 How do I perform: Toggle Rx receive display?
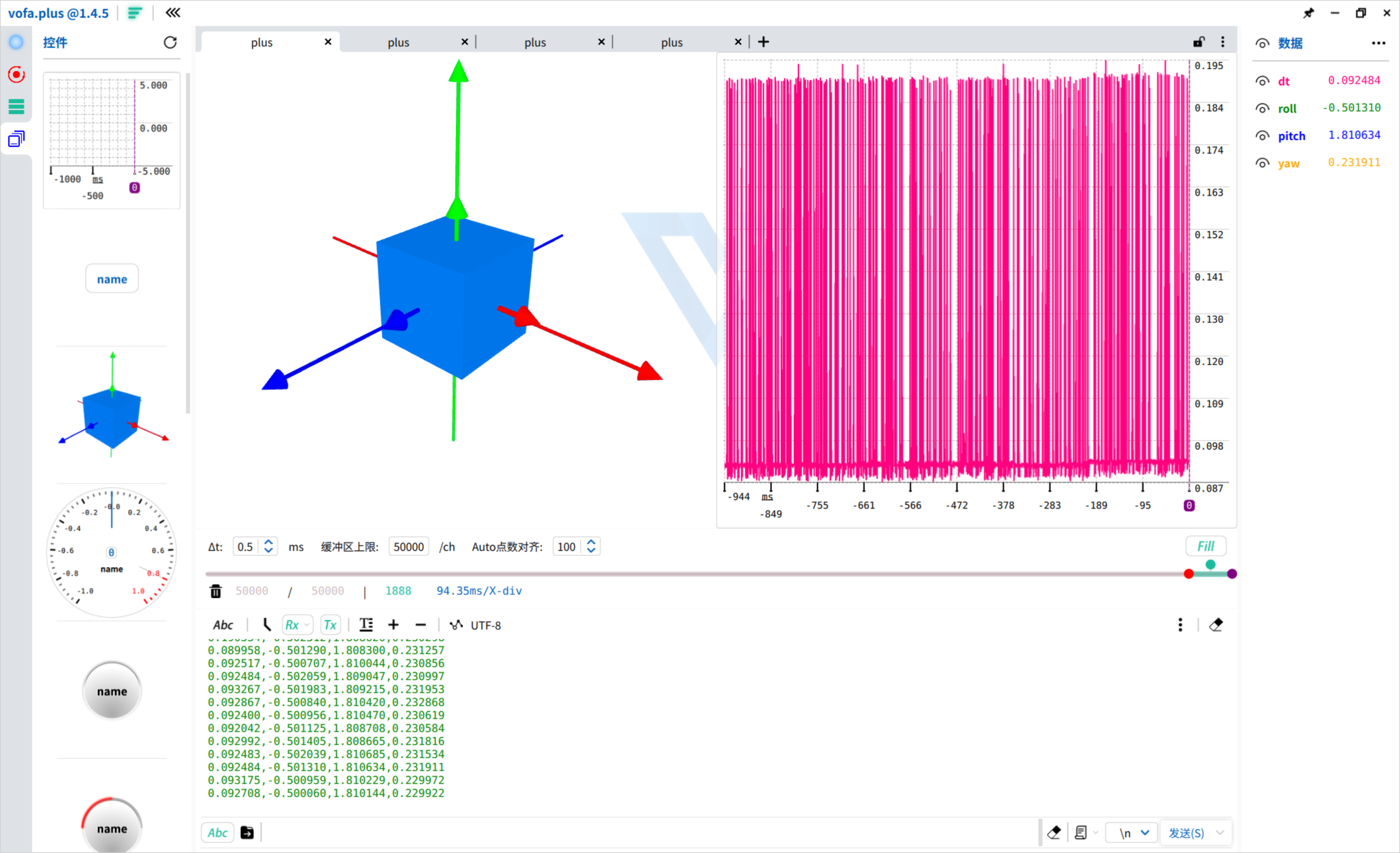coord(292,625)
